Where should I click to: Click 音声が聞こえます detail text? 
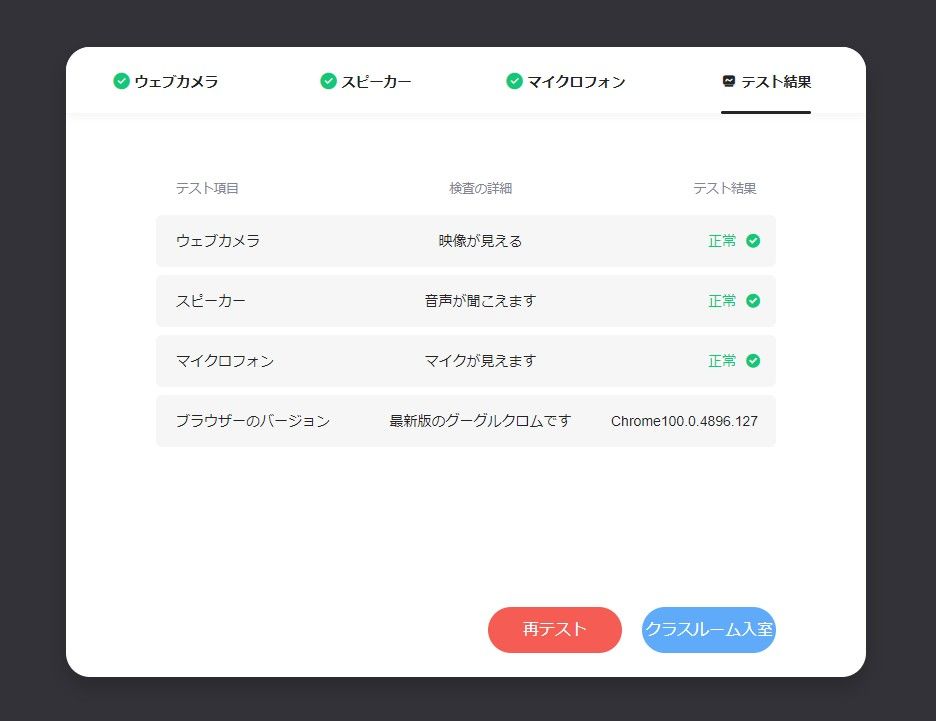[x=480, y=301]
